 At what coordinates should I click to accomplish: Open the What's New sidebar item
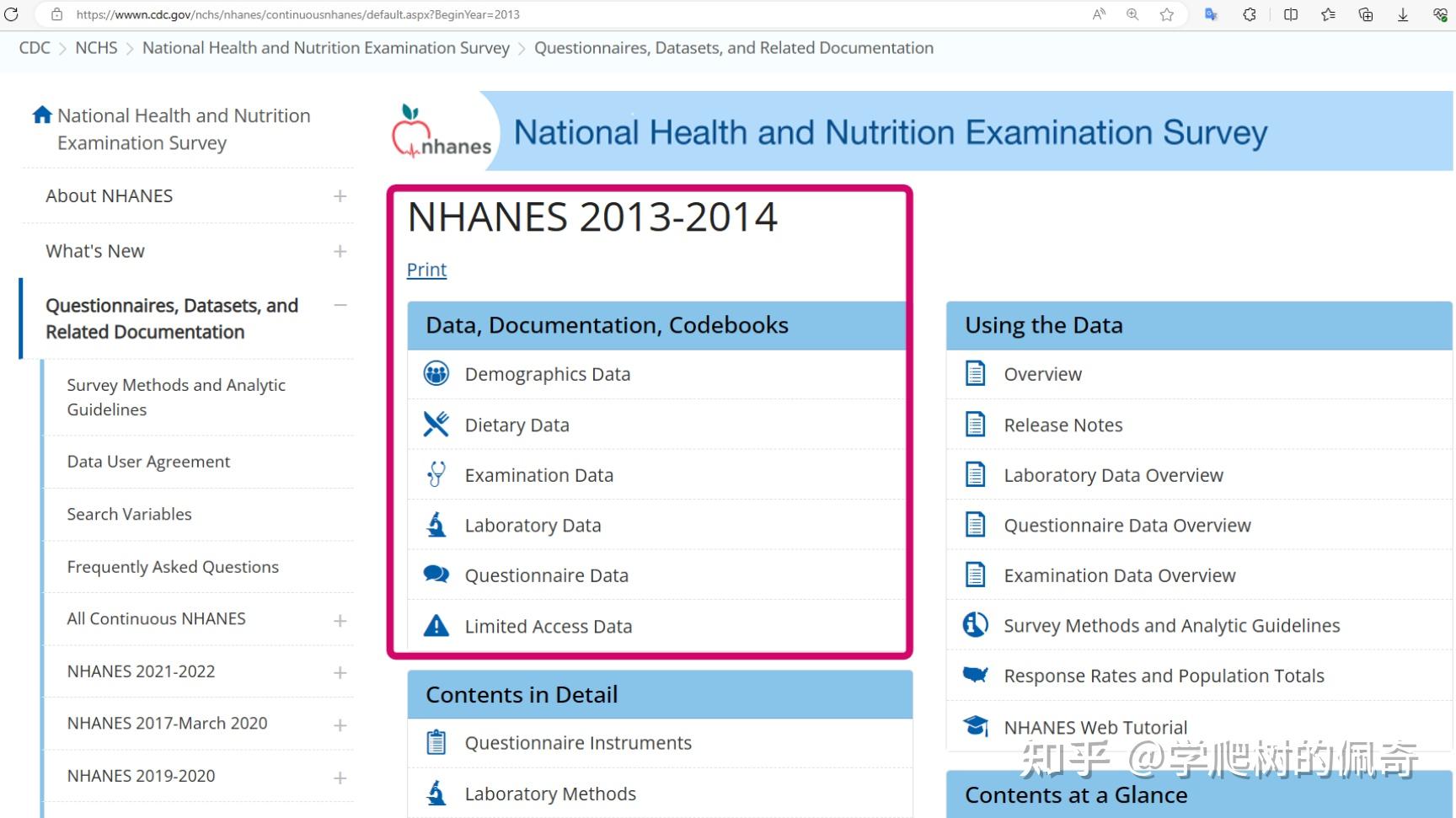tap(95, 251)
